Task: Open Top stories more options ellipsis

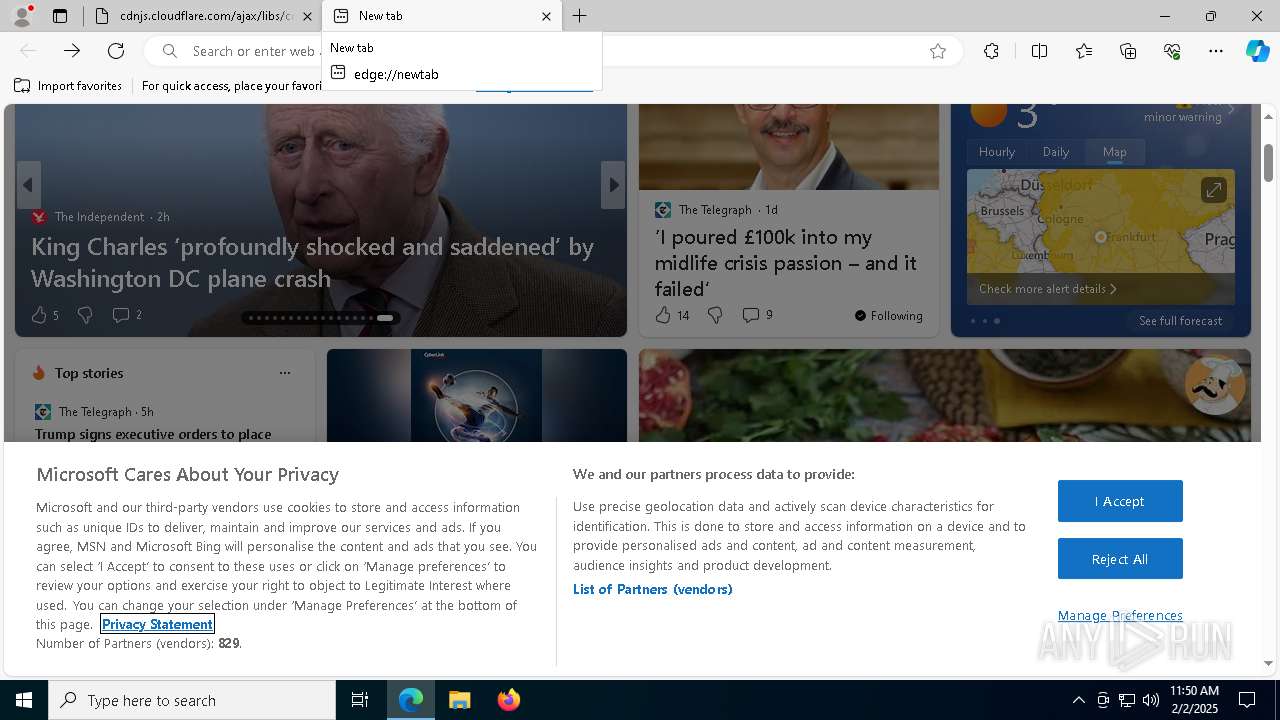Action: coord(285,373)
